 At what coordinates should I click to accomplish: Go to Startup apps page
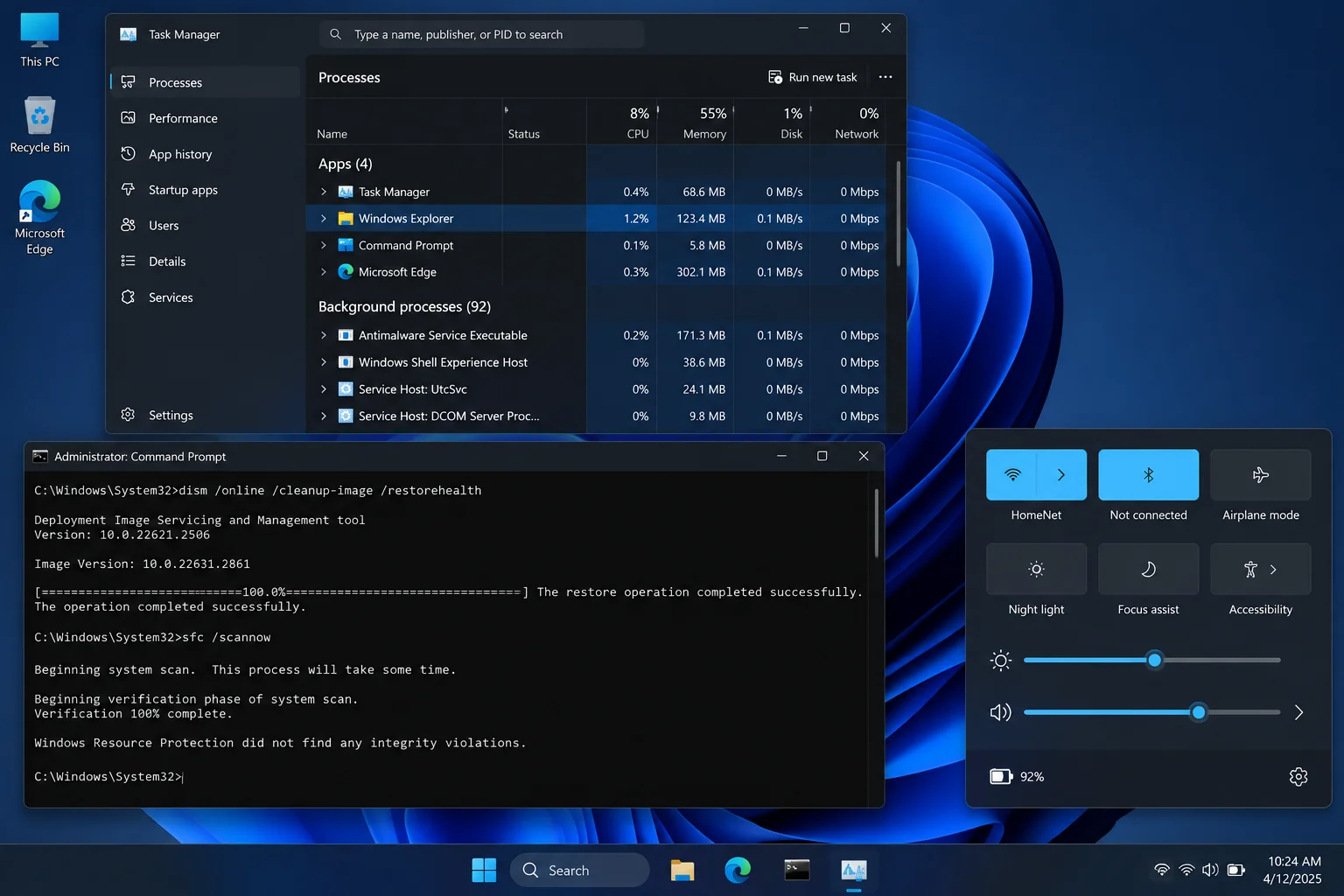206,190
